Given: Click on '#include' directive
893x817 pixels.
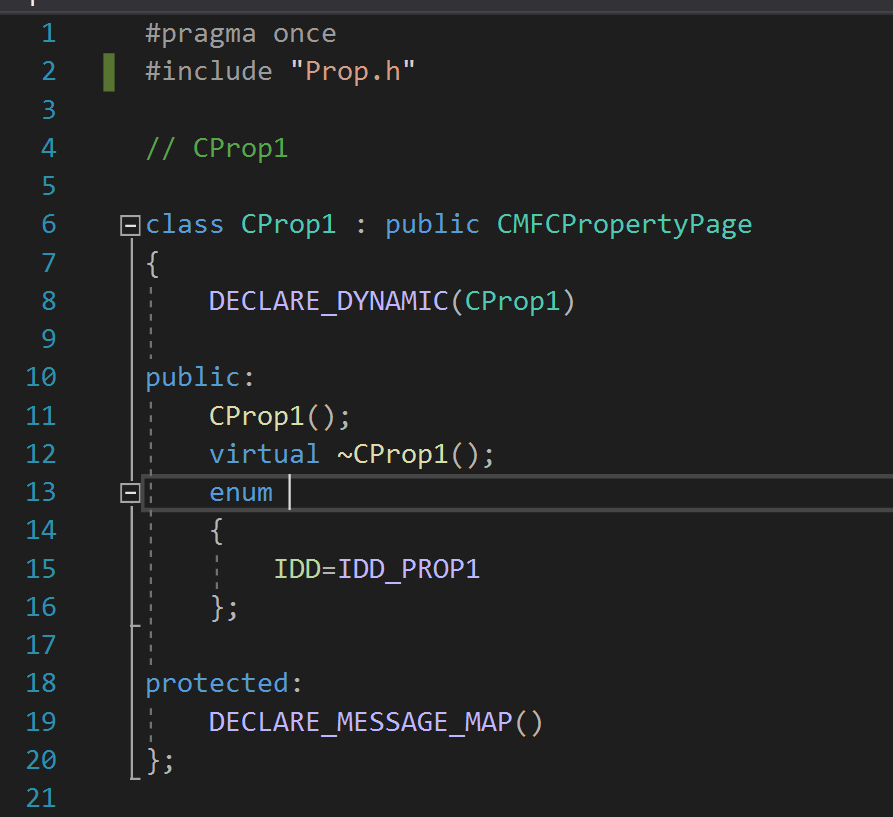Looking at the screenshot, I should [x=209, y=72].
